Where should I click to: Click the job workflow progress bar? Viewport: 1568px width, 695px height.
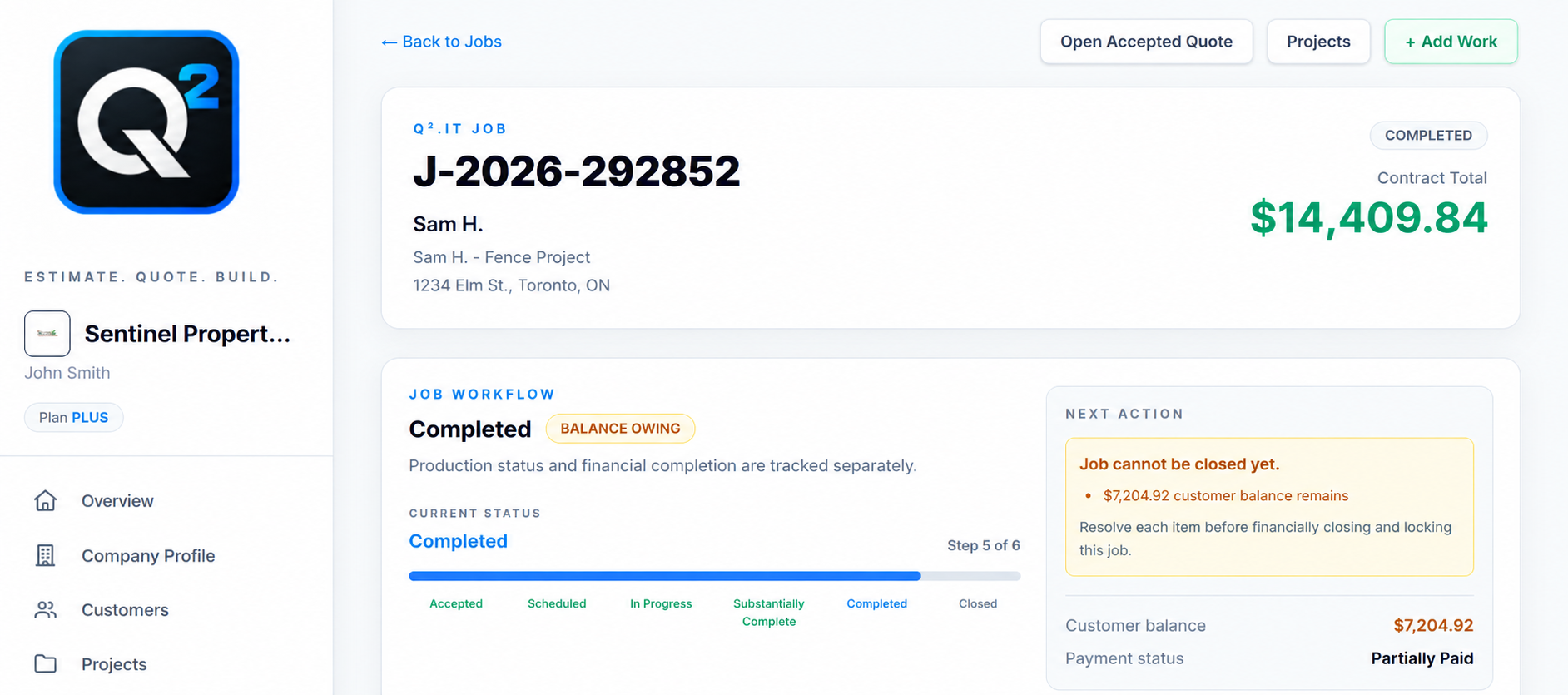[x=715, y=576]
